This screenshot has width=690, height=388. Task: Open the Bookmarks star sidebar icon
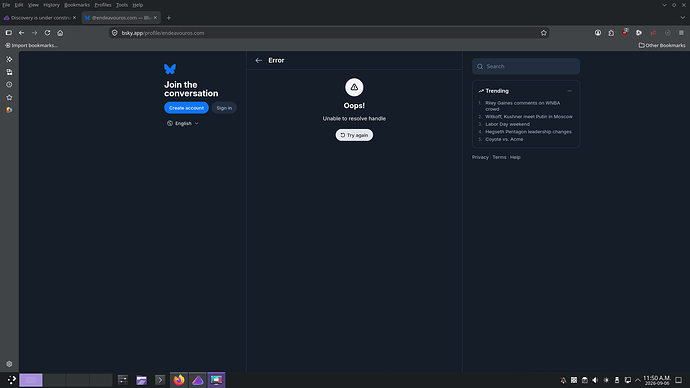9,97
